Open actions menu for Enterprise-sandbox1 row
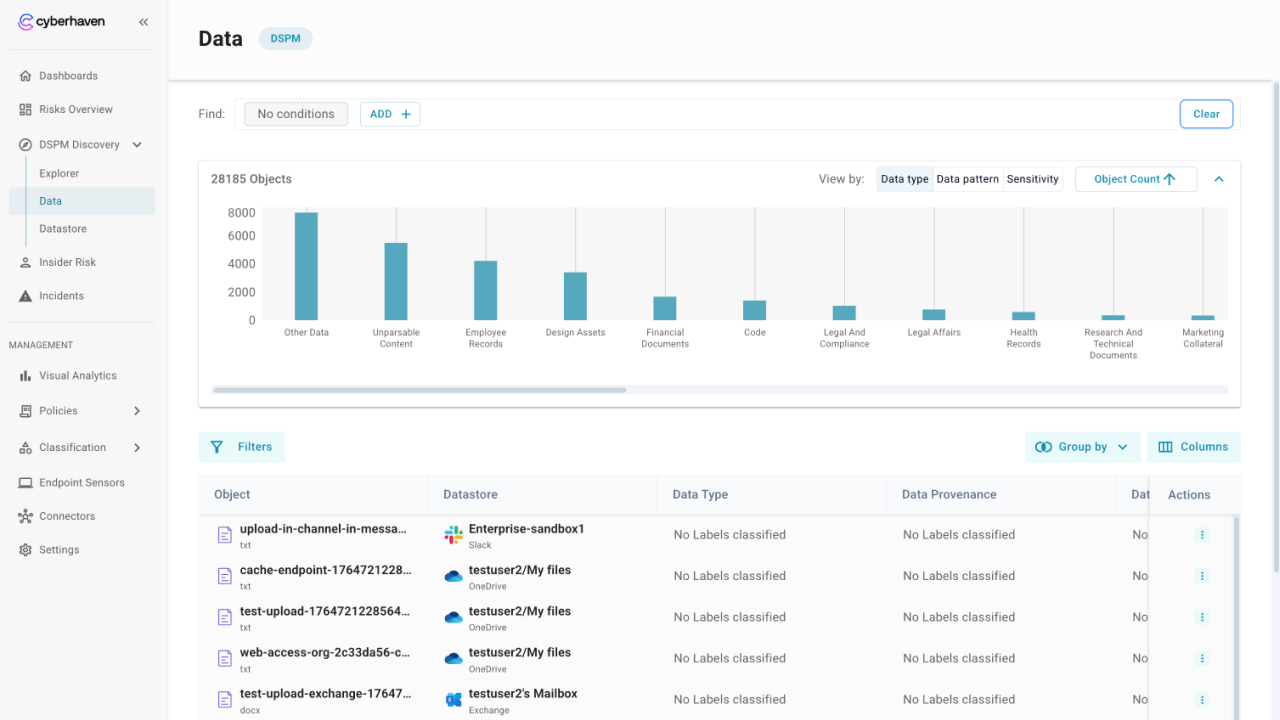 [1202, 535]
